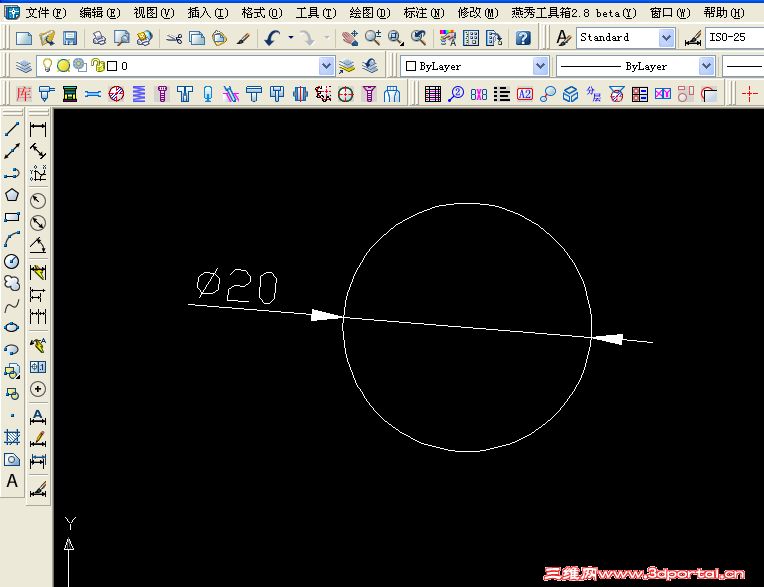Open the 视图 (View) menu

coord(153,13)
